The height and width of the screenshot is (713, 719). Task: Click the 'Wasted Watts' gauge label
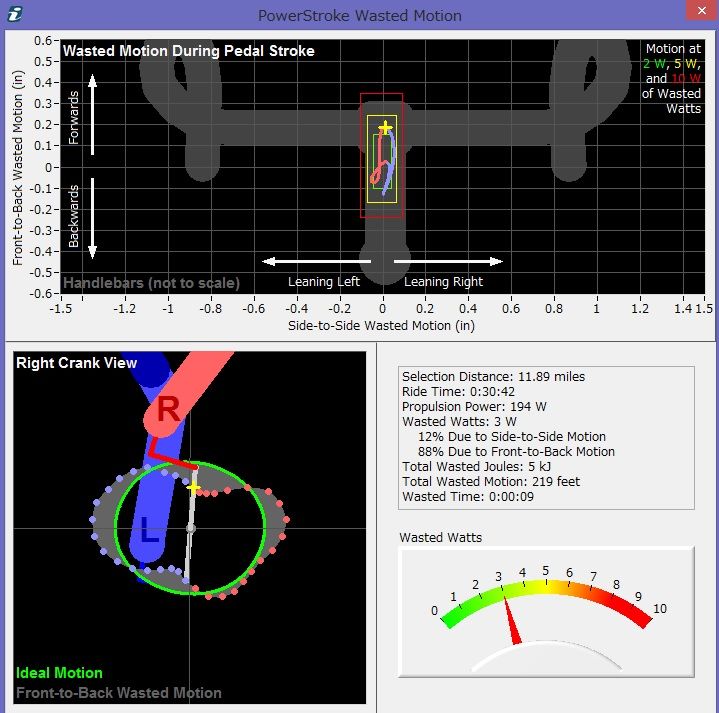(x=441, y=537)
